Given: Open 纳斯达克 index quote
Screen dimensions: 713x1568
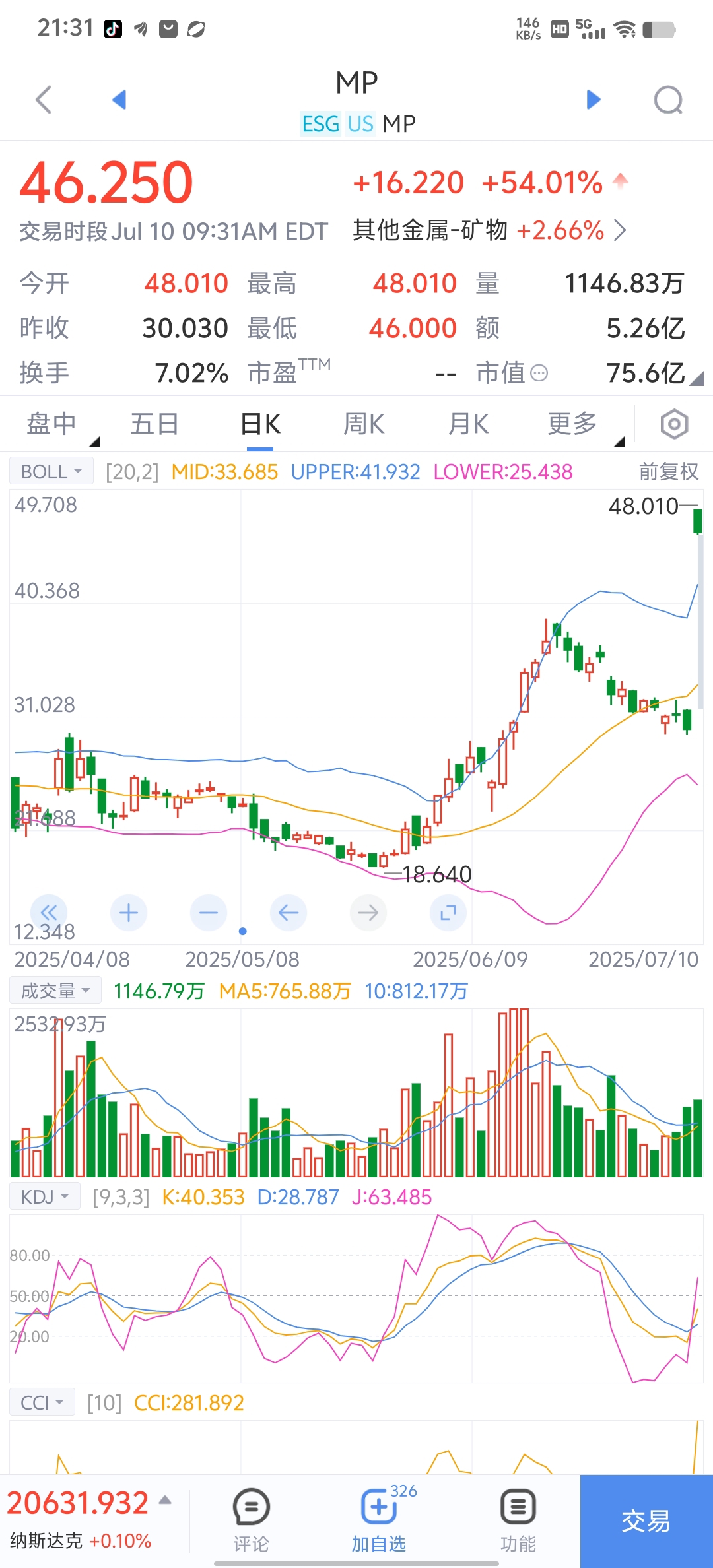Looking at the screenshot, I should tap(81, 1541).
